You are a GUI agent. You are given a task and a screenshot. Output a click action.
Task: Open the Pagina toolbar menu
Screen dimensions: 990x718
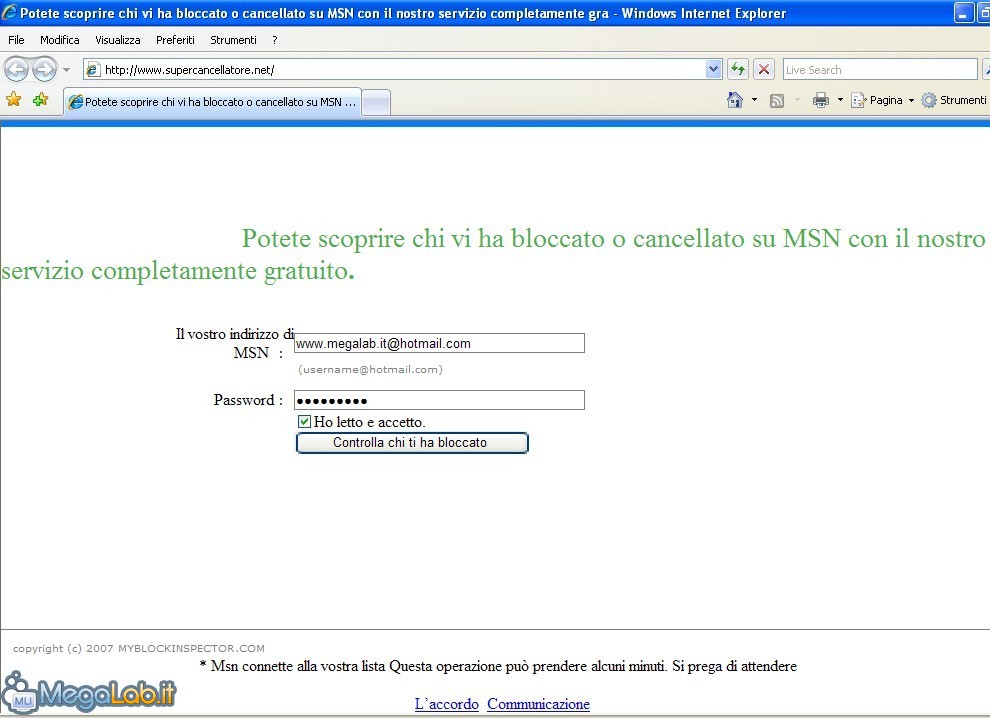pyautogui.click(x=883, y=100)
